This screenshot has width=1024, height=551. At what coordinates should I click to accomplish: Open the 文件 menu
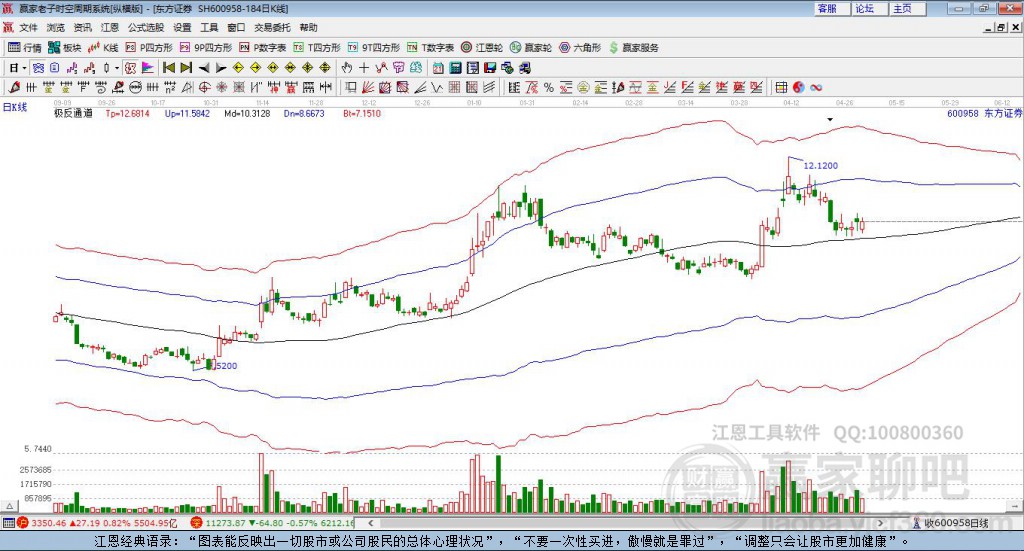[x=28, y=27]
